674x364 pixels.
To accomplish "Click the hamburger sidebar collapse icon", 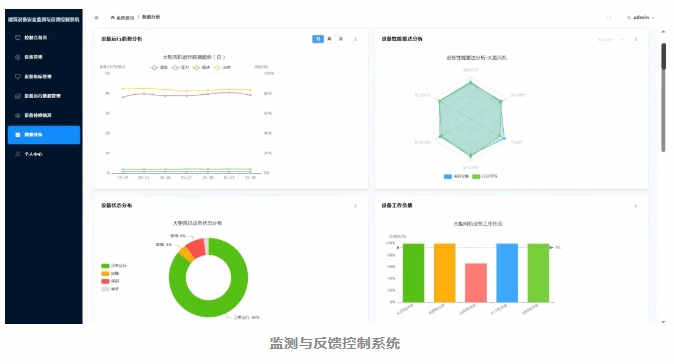I will click(96, 18).
